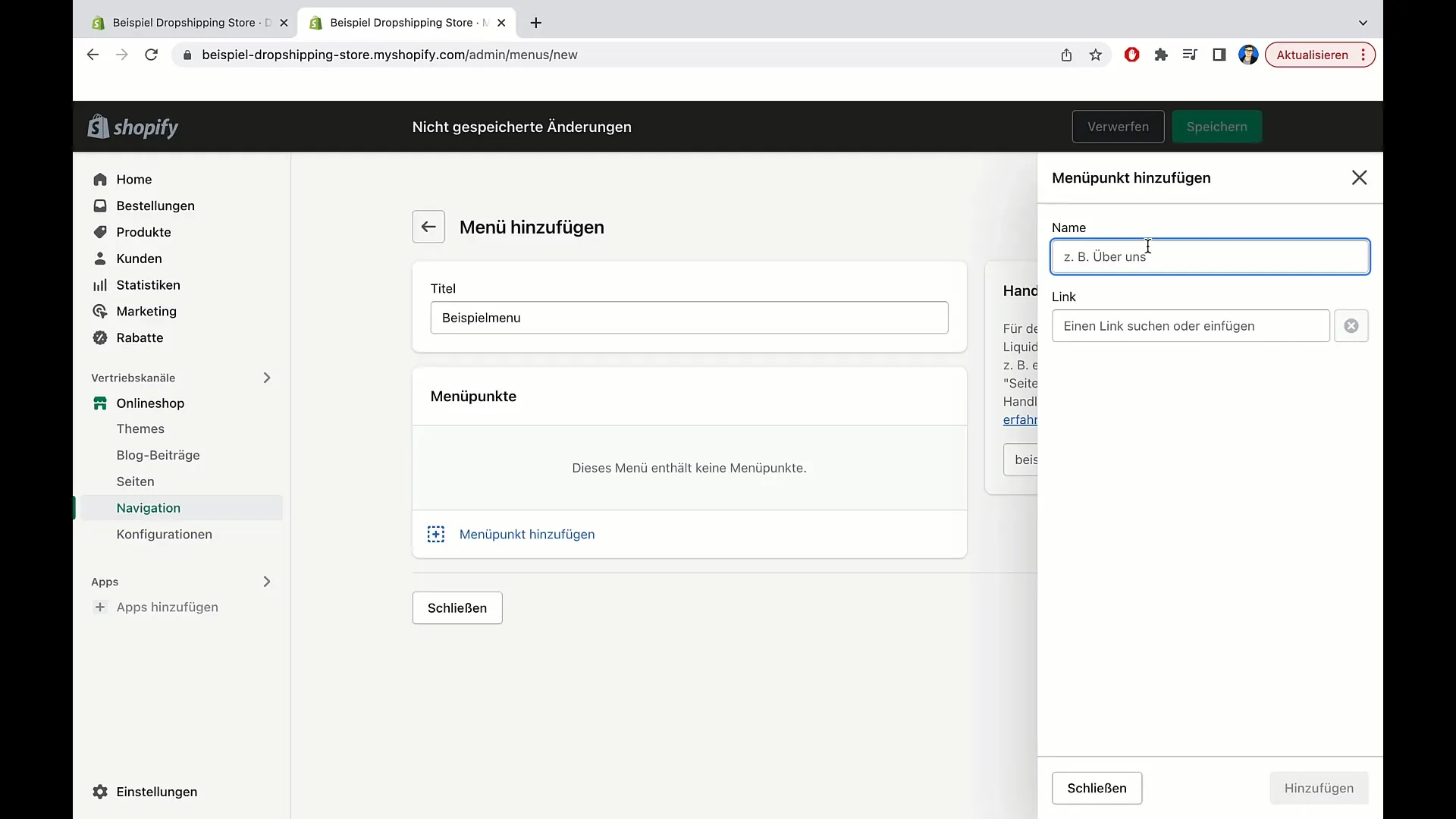Open Bestellungen in the sidebar
1456x819 pixels.
tap(155, 206)
